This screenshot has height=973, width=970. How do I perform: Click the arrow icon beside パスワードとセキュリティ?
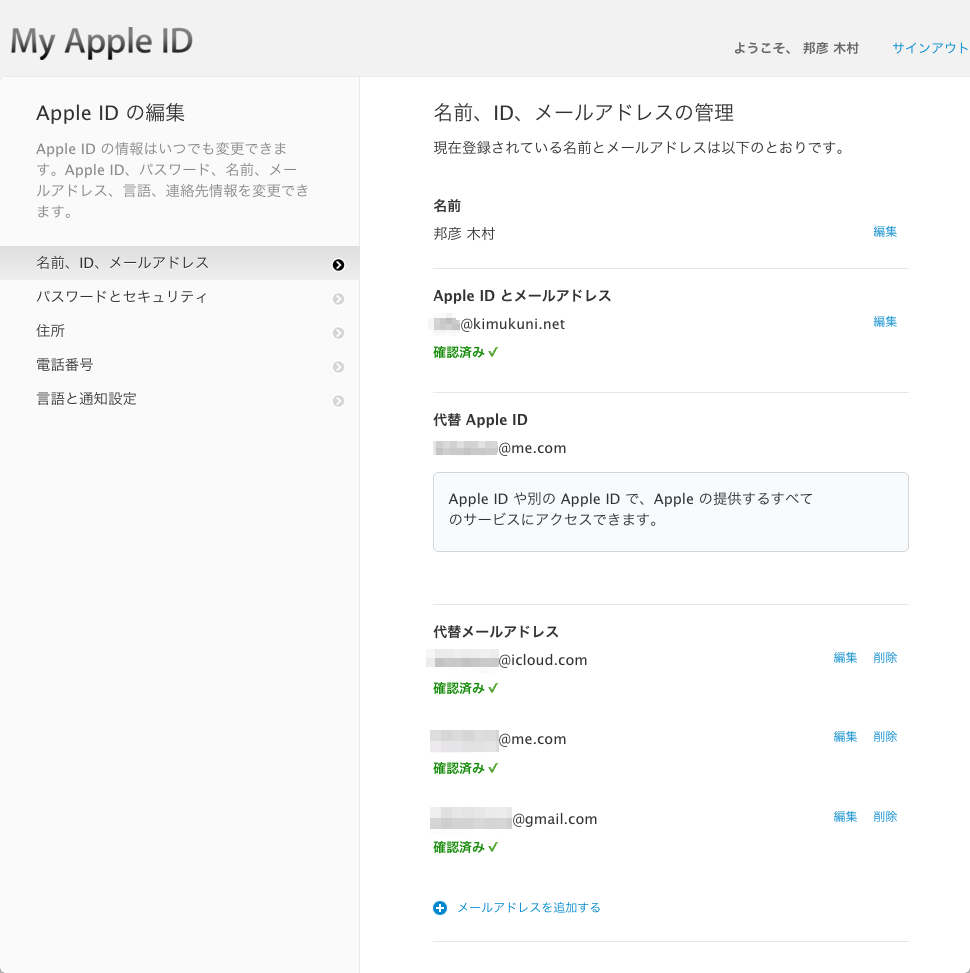point(338,299)
